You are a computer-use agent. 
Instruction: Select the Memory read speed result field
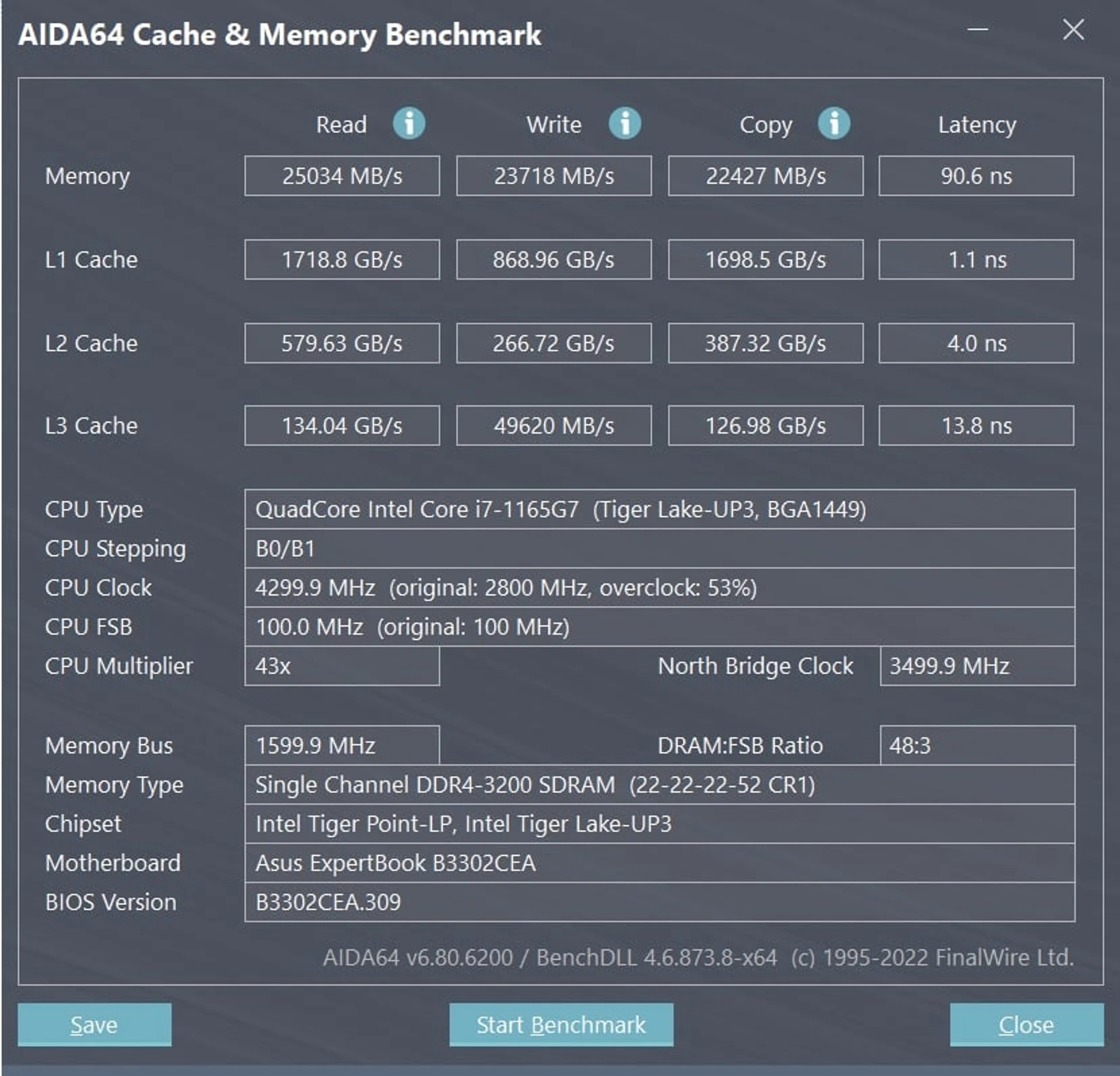pyautogui.click(x=342, y=176)
